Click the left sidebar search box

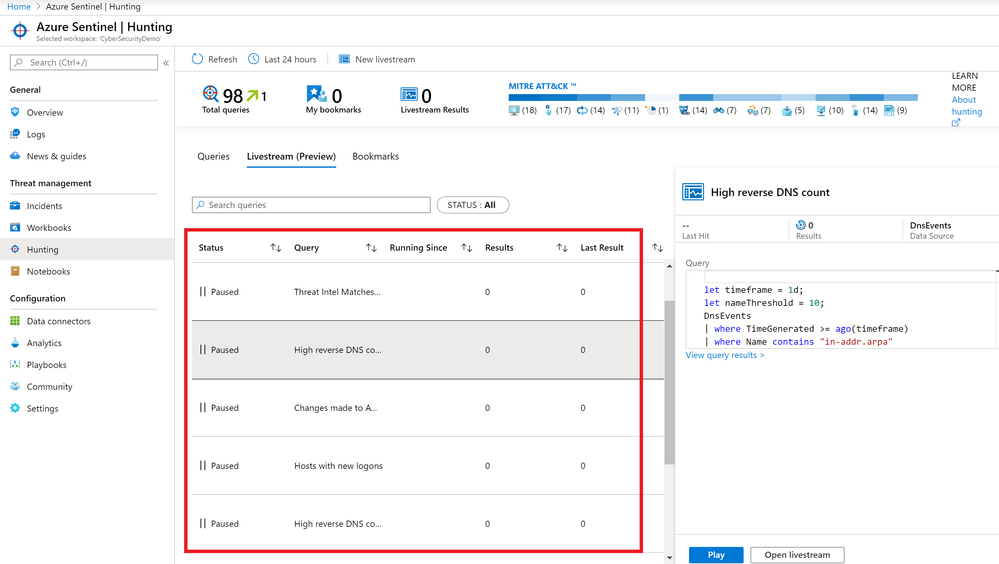pyautogui.click(x=83, y=62)
